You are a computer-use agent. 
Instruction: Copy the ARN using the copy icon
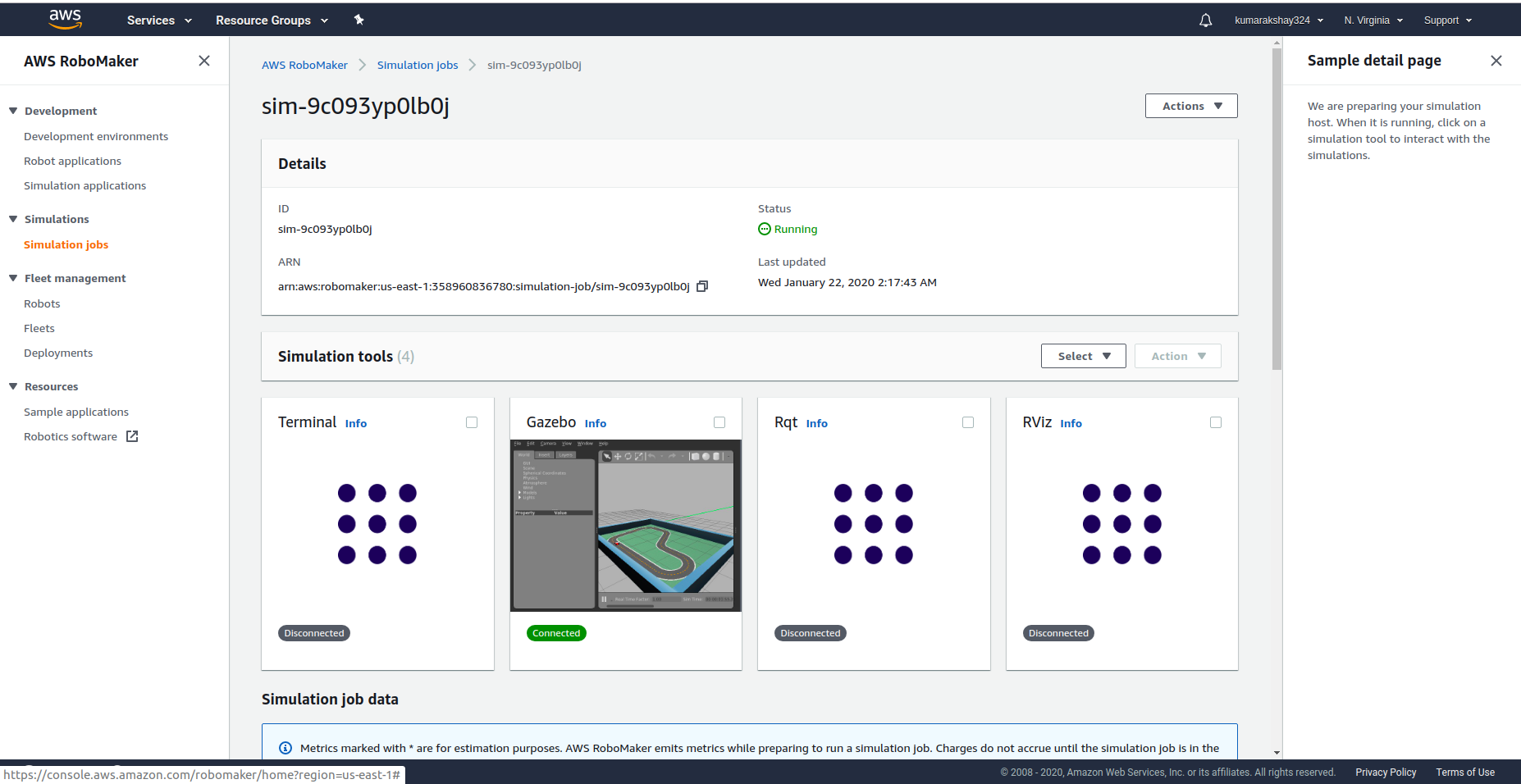tap(702, 286)
